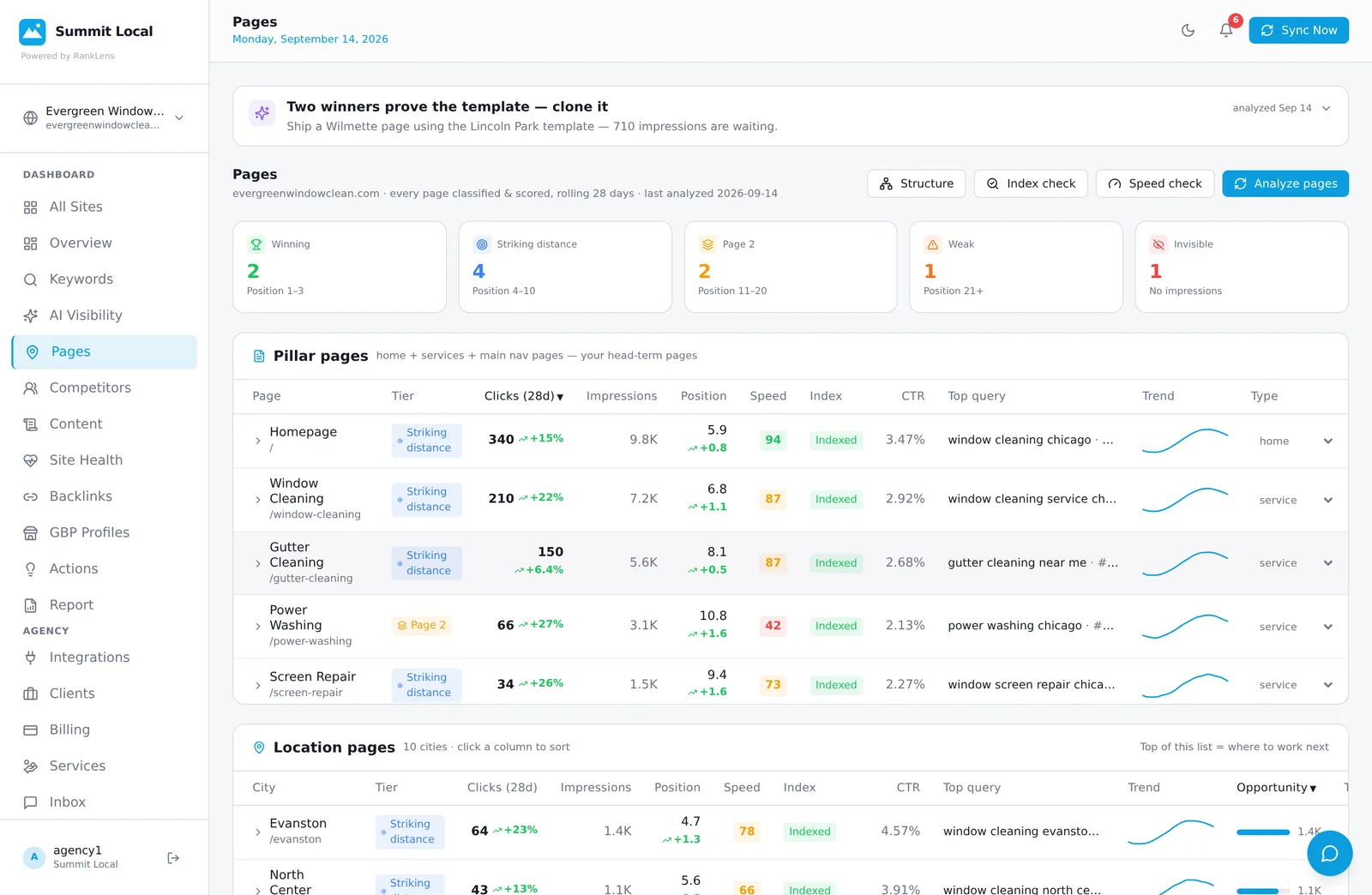1372x895 pixels.
Task: Expand the Evanston row chevron
Action: [258, 832]
